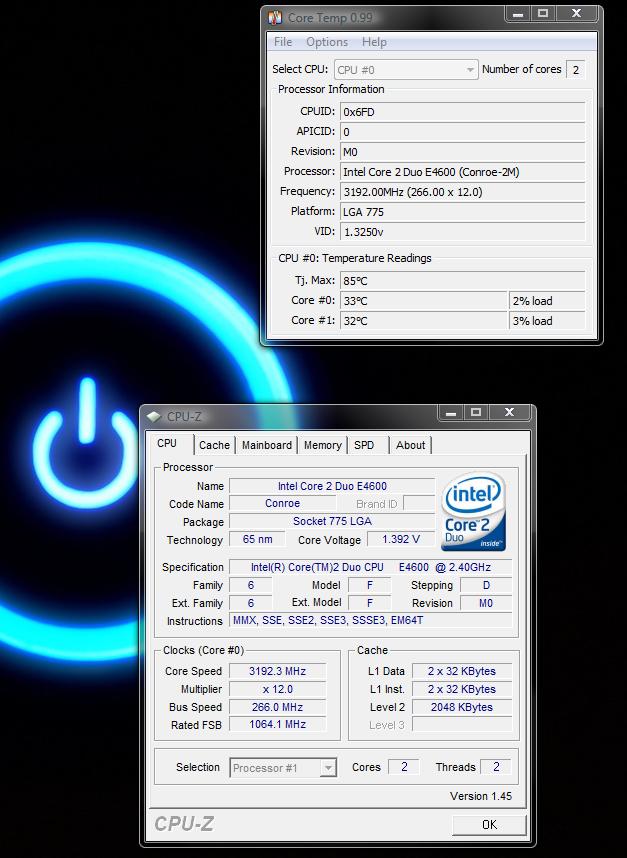Click the Cores count field in CPU-Z

coord(404,767)
